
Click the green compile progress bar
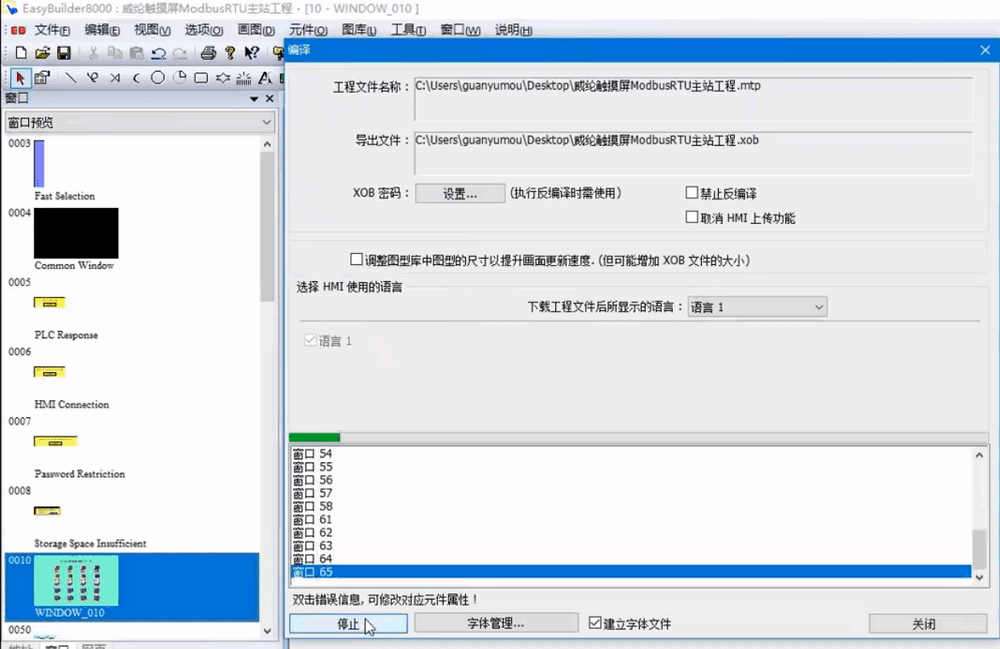(315, 437)
